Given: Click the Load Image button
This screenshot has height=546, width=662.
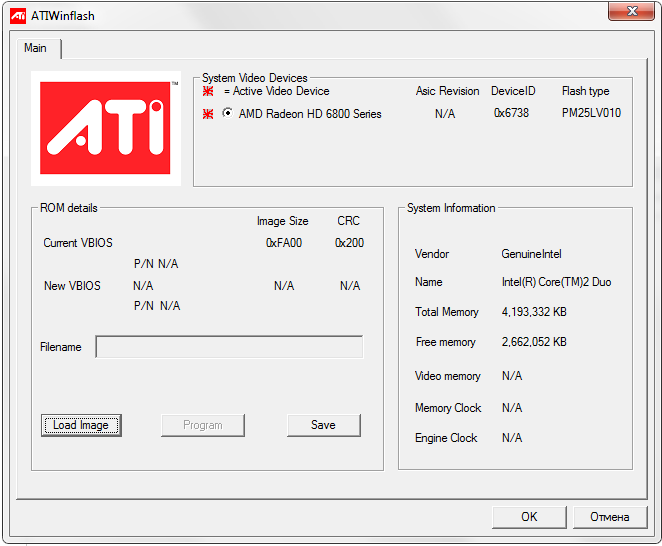Looking at the screenshot, I should tap(81, 425).
